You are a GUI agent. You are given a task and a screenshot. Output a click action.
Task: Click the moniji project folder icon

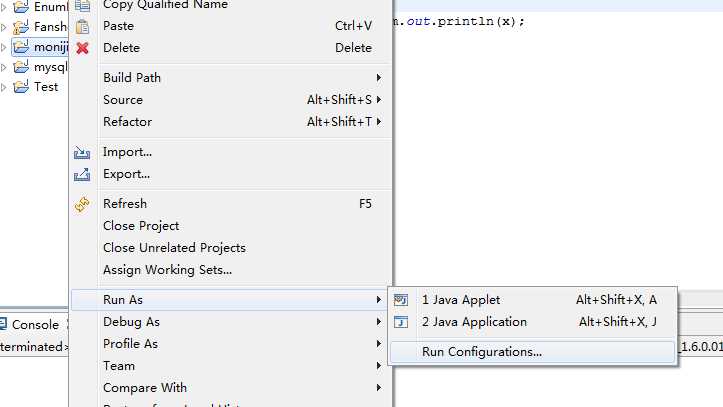pos(21,47)
